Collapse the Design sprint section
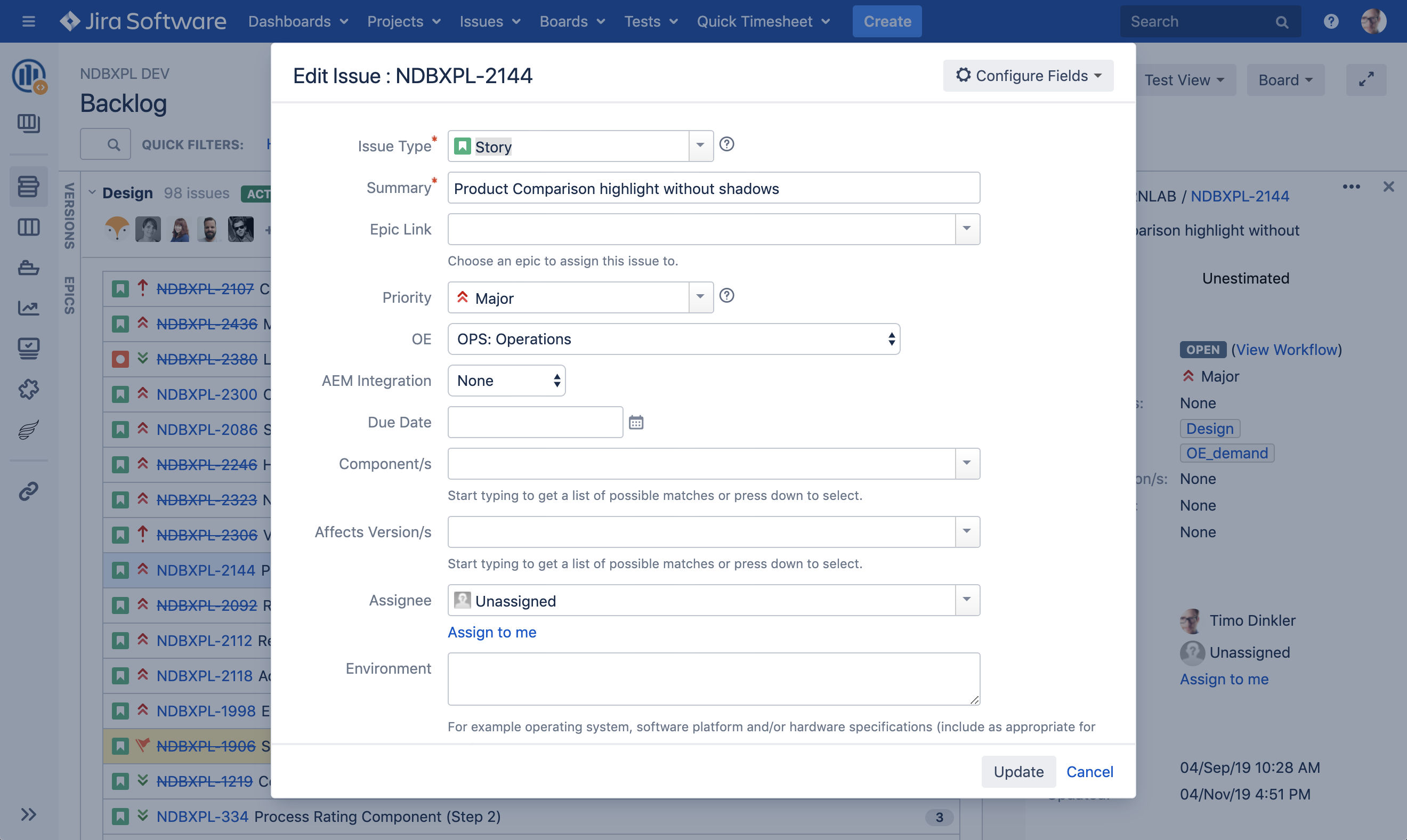This screenshot has width=1407, height=840. point(92,192)
